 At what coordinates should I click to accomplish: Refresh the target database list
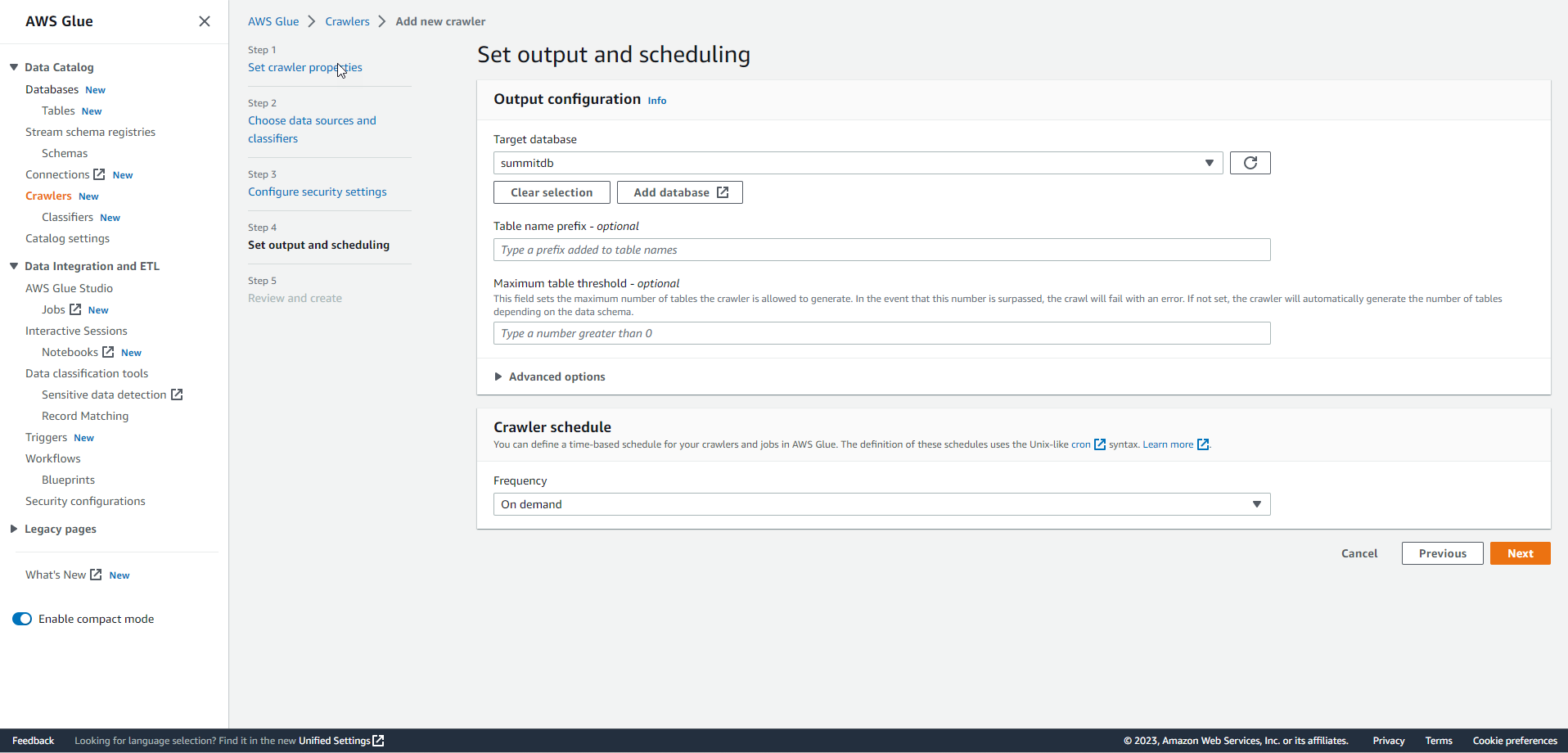pyautogui.click(x=1250, y=163)
